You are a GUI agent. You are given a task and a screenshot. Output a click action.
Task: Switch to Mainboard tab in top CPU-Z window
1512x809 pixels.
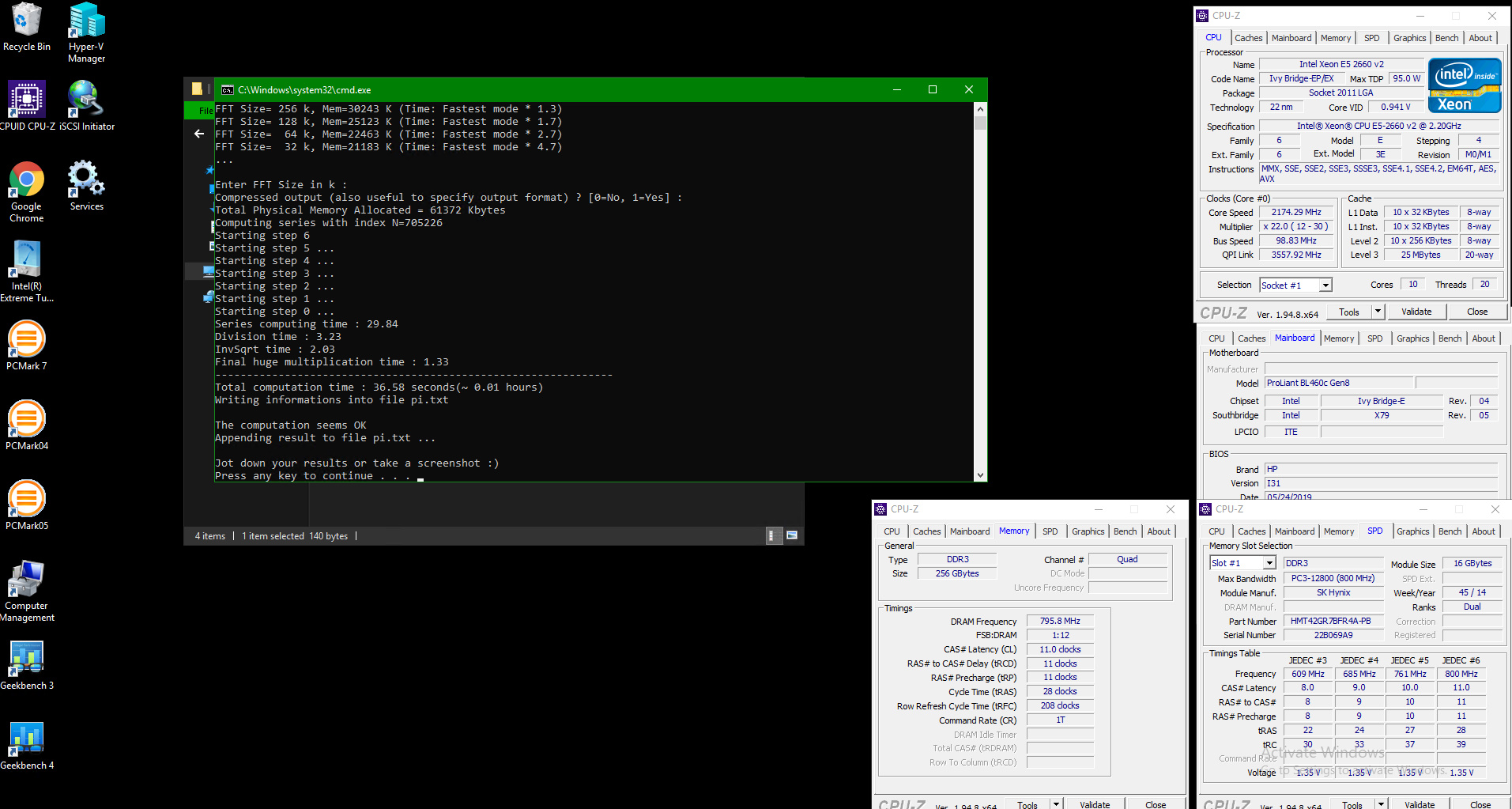[x=1291, y=38]
